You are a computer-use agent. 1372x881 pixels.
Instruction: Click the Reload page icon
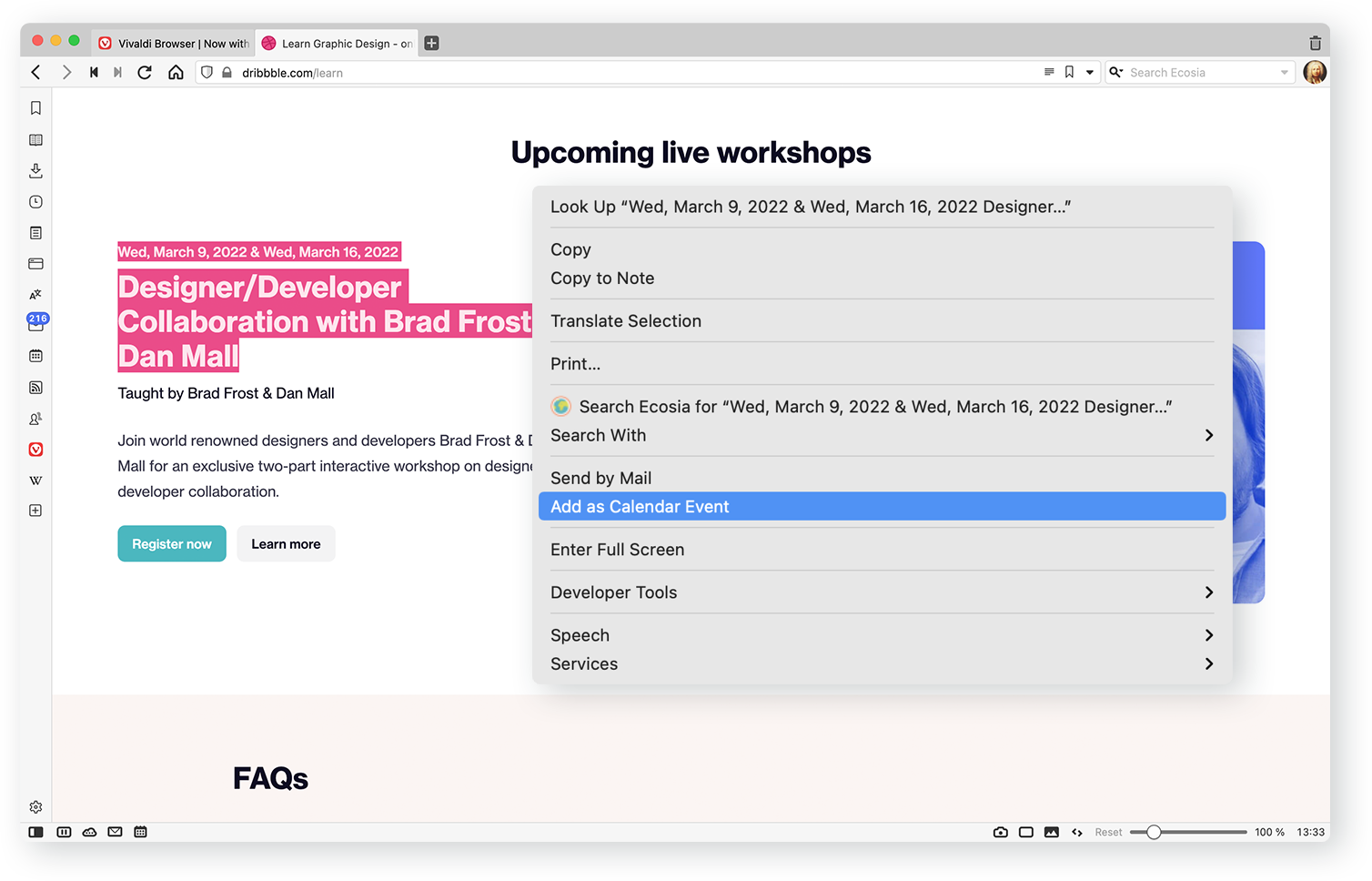click(x=145, y=73)
